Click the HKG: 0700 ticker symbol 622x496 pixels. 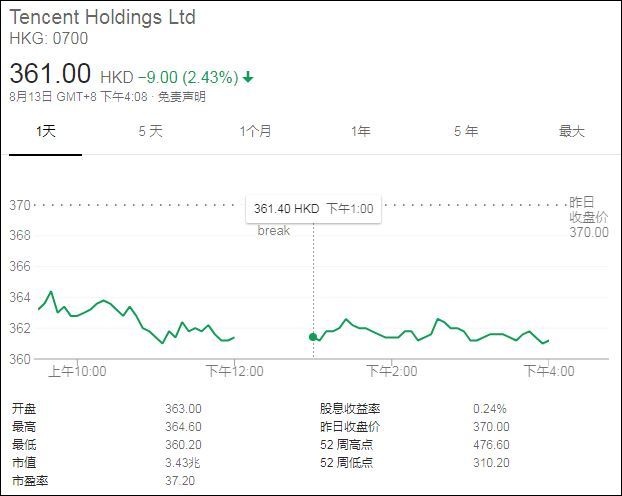point(48,39)
